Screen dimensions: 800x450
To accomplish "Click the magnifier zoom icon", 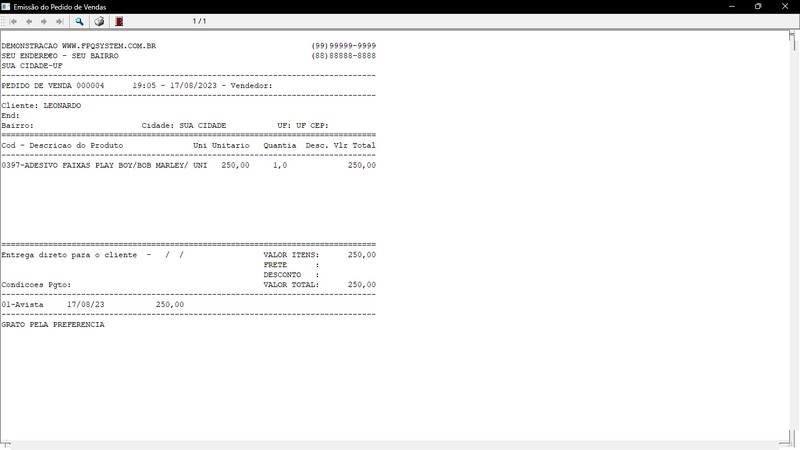I will pyautogui.click(x=79, y=21).
